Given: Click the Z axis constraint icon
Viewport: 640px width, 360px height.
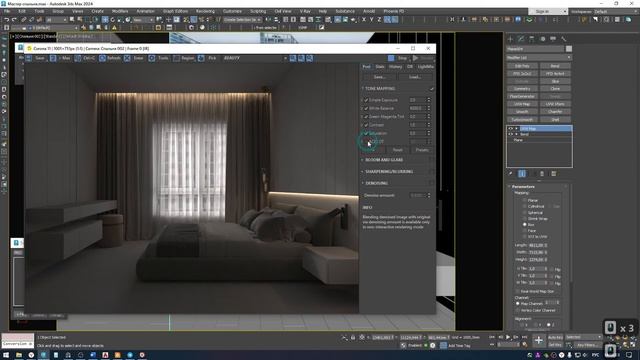Looking at the screenshot, I should (379, 20).
